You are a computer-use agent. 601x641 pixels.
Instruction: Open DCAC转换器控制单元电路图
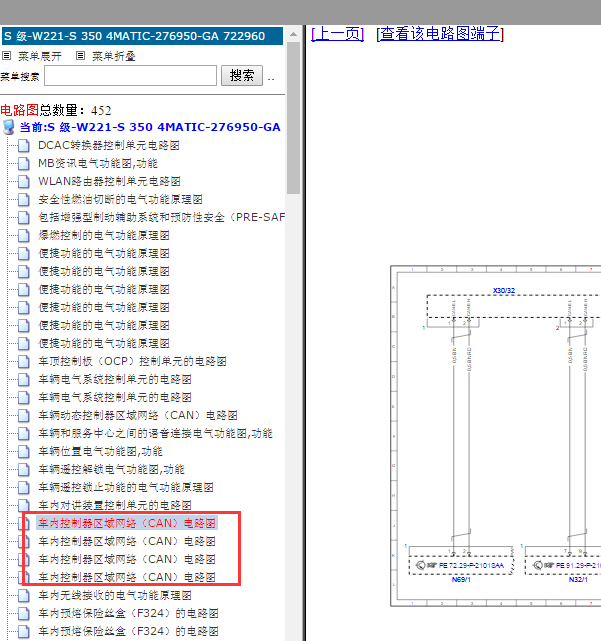coord(109,146)
